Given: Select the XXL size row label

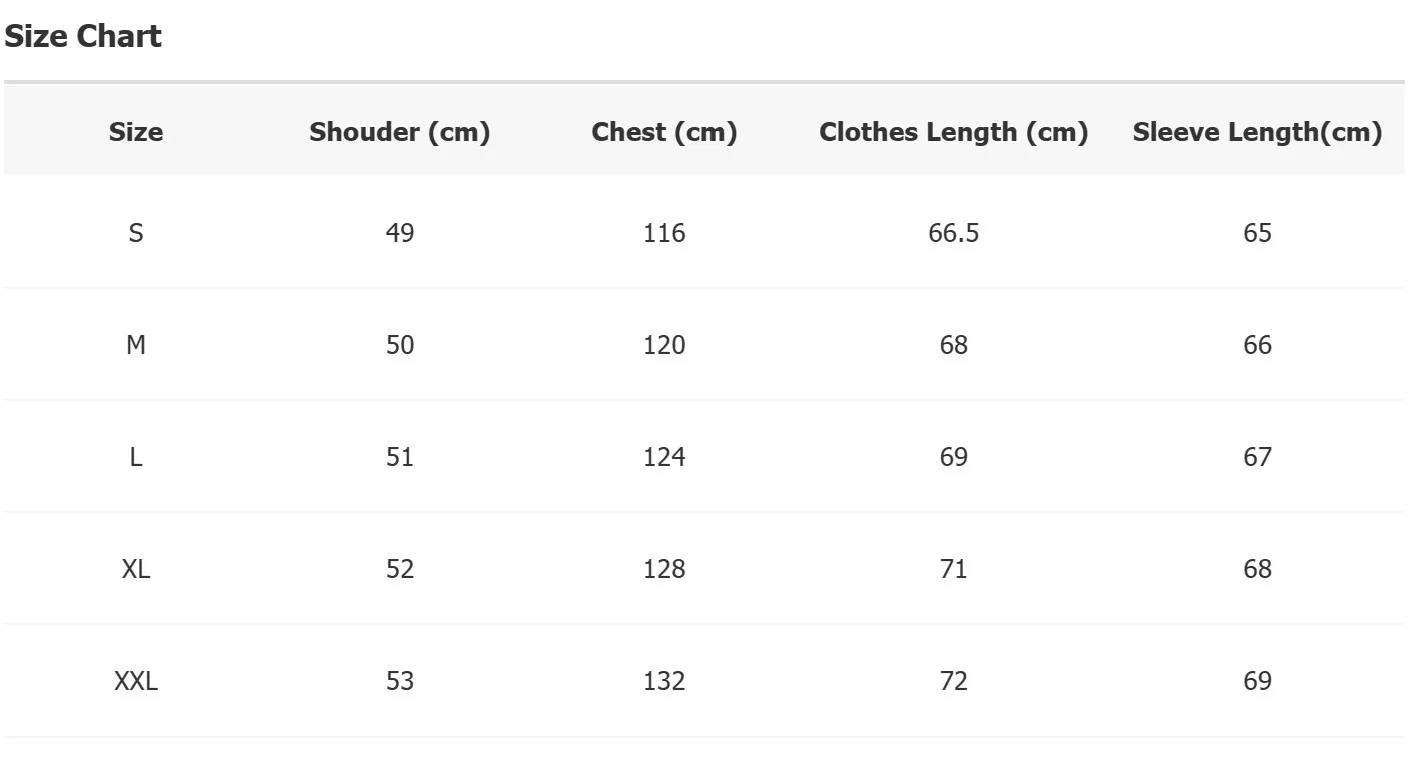Looking at the screenshot, I should 136,681.
